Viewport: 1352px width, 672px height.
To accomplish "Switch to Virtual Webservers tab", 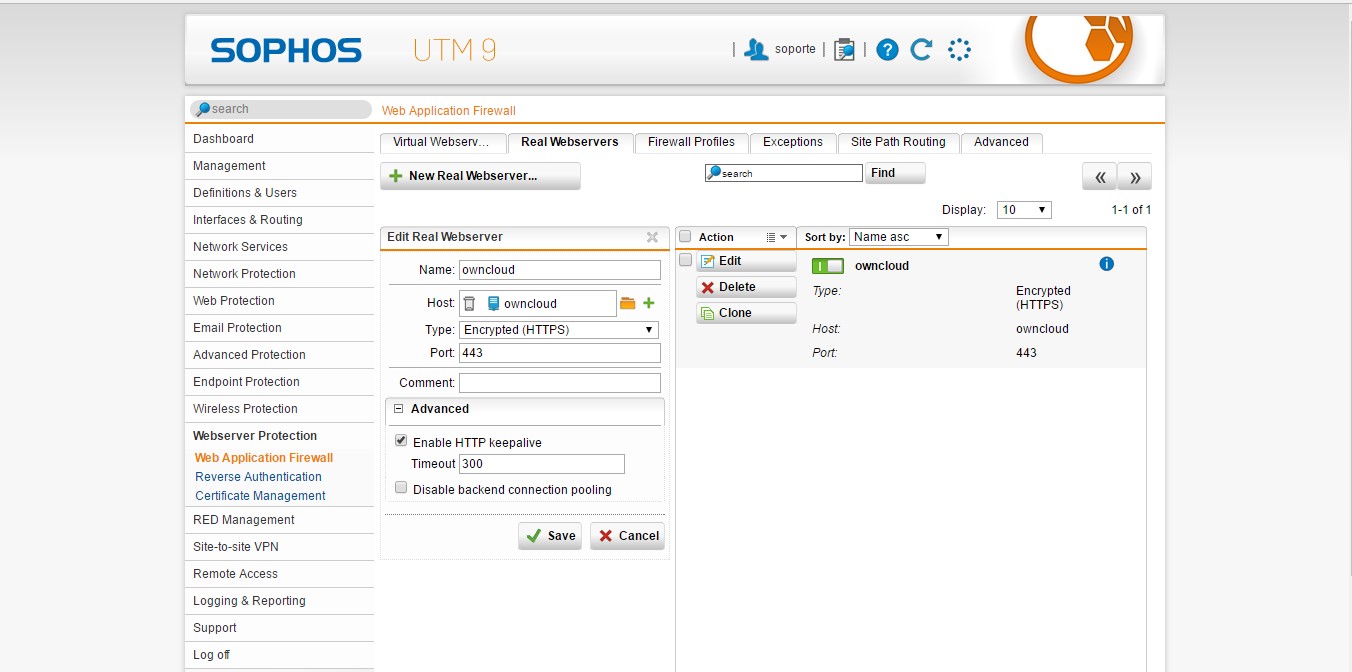I will click(x=442, y=142).
